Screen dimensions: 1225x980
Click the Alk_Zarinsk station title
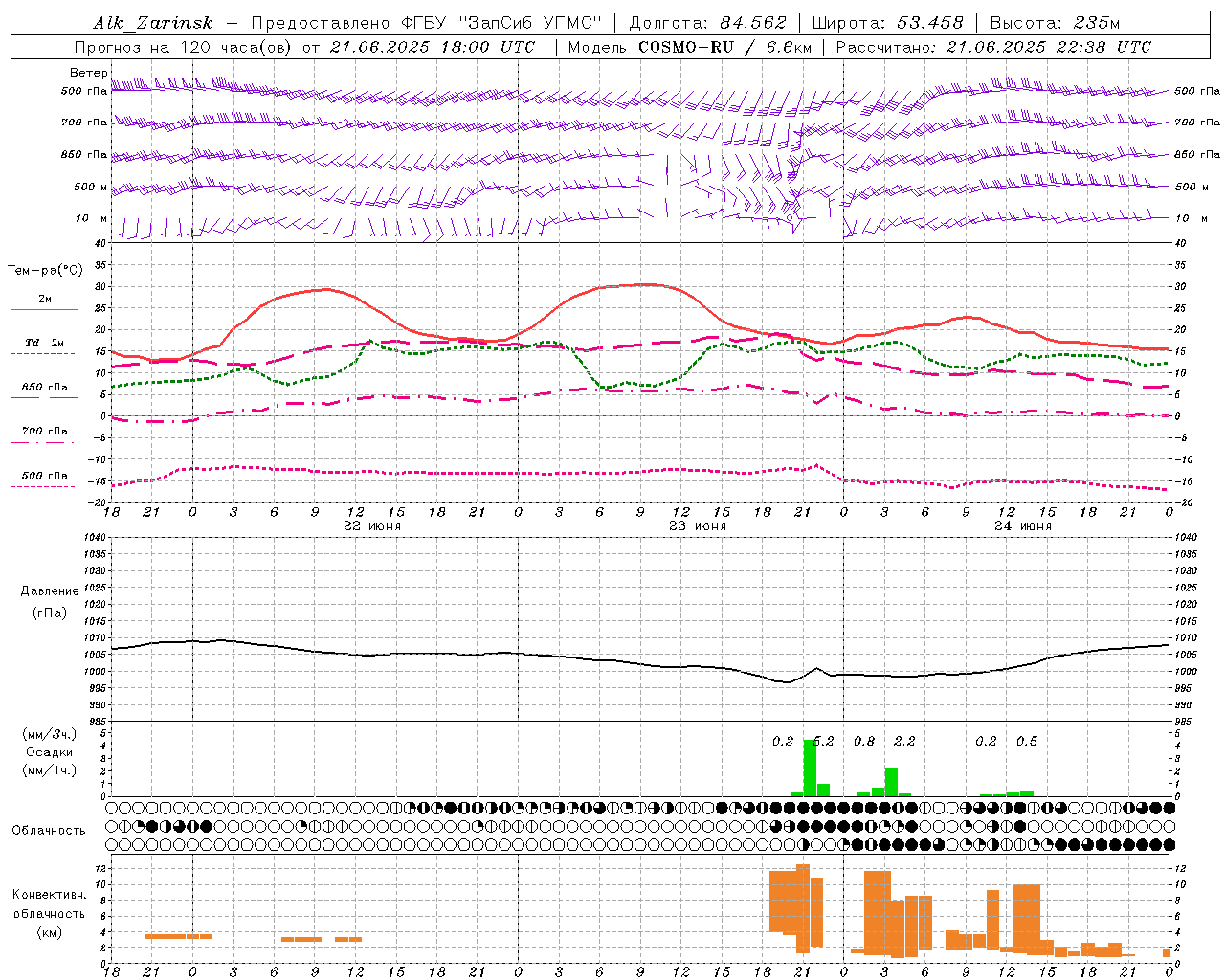click(153, 23)
